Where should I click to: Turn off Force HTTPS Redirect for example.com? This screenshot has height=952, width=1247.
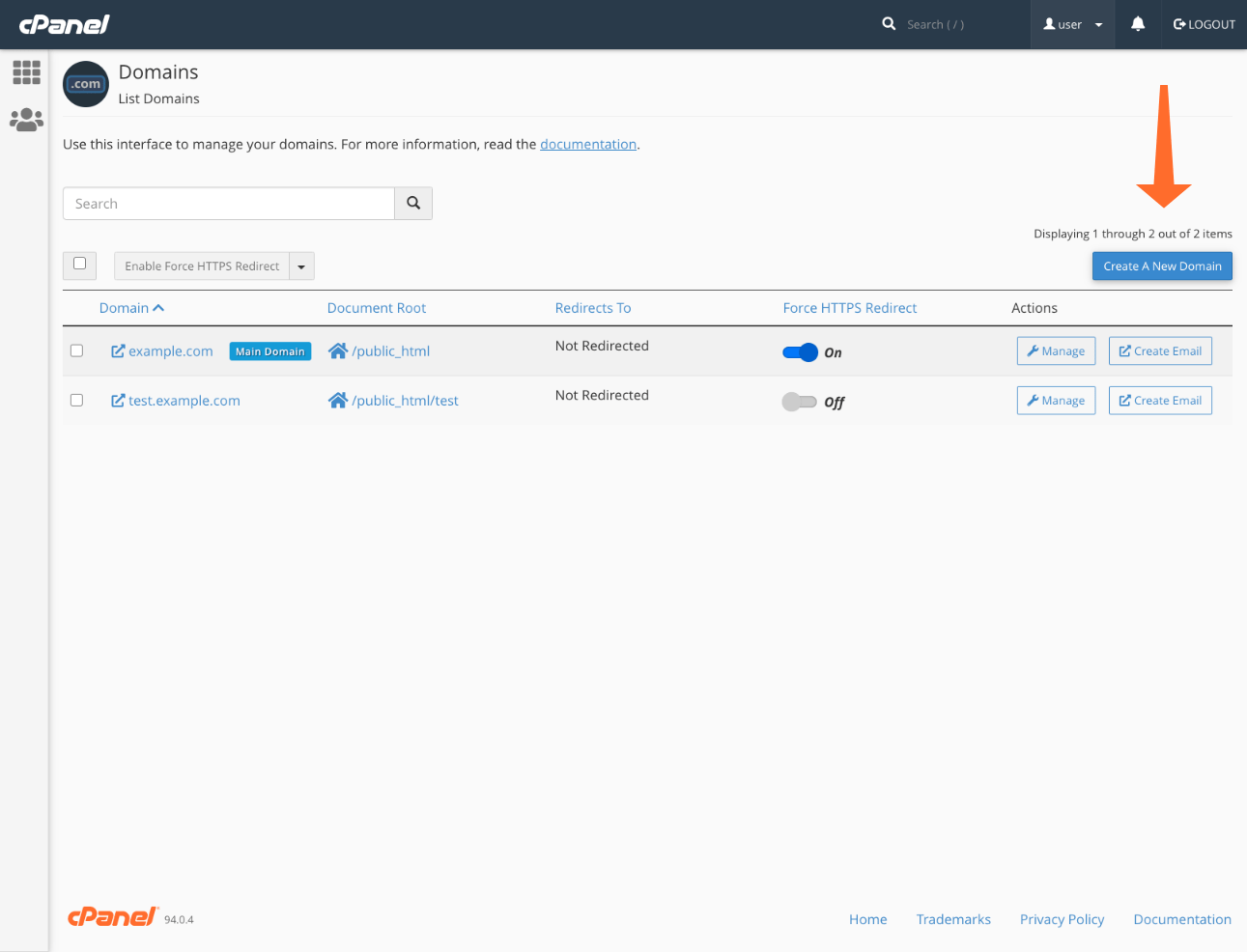point(800,352)
